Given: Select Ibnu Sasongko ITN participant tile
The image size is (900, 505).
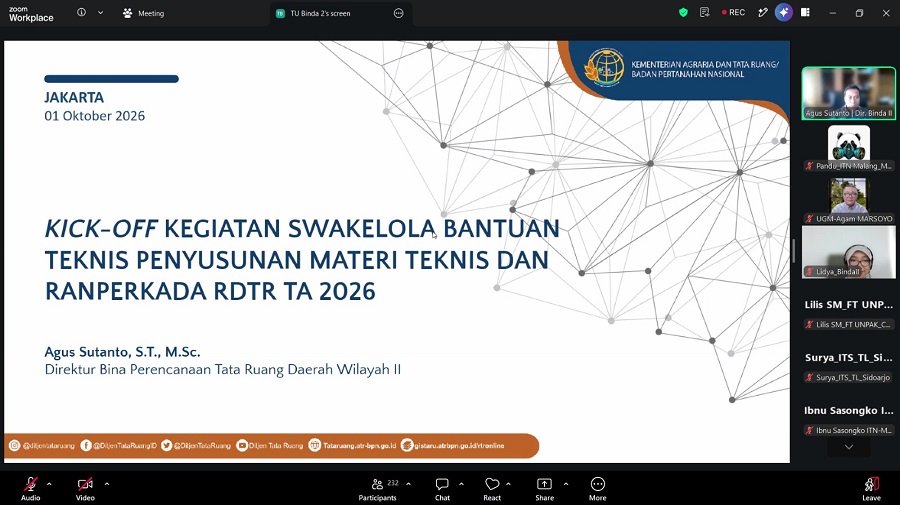Looking at the screenshot, I should coord(848,419).
